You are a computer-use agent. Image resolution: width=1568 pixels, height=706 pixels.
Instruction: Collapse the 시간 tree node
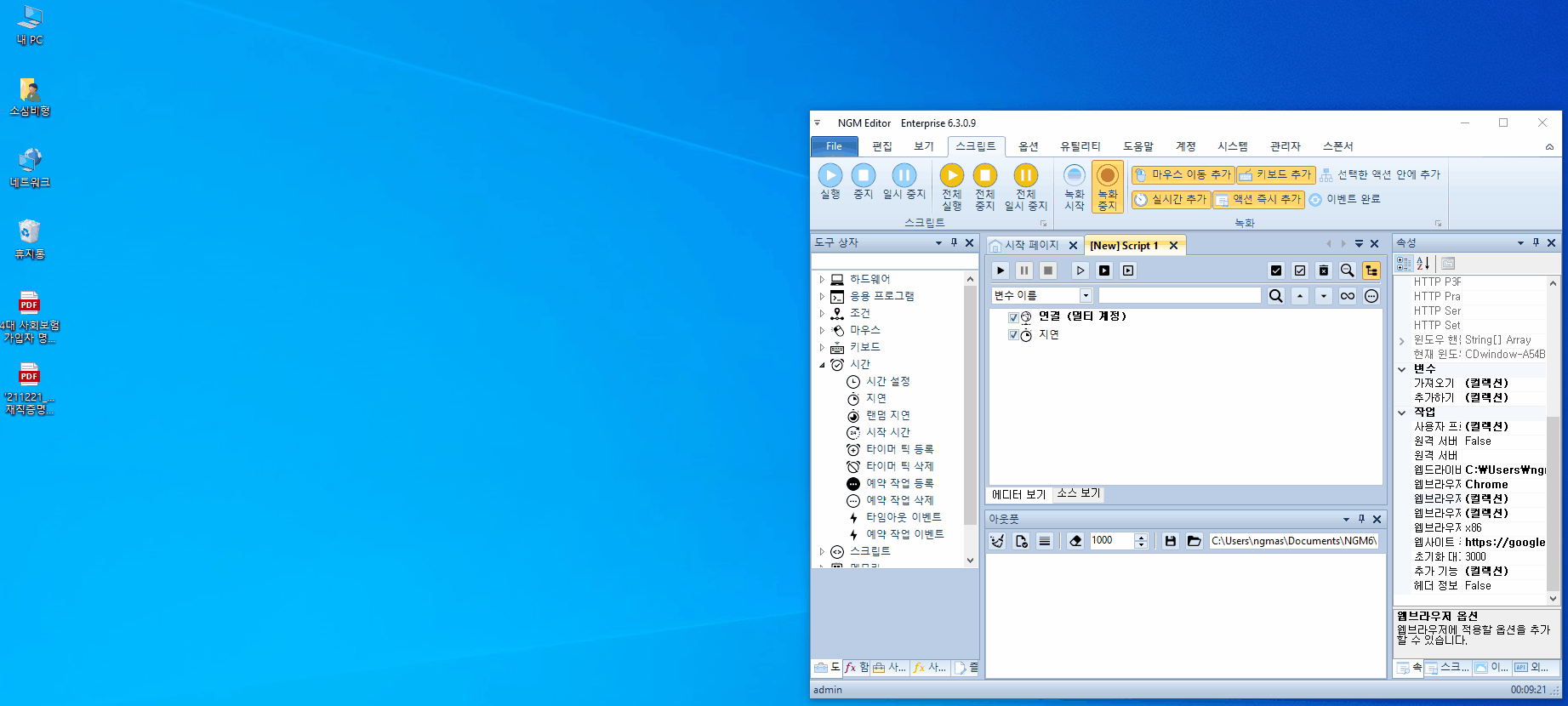coord(822,364)
